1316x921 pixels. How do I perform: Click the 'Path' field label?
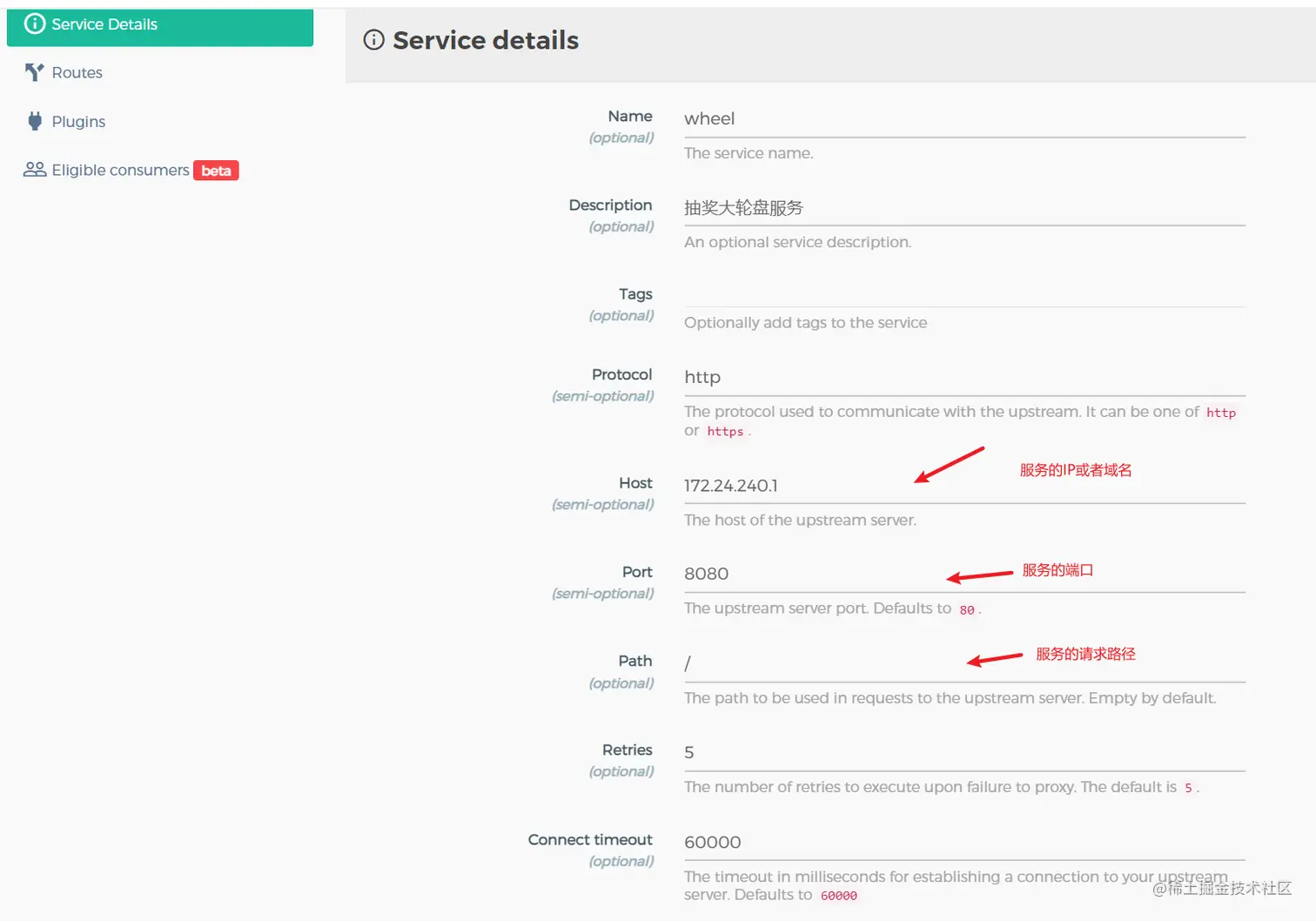pos(635,661)
